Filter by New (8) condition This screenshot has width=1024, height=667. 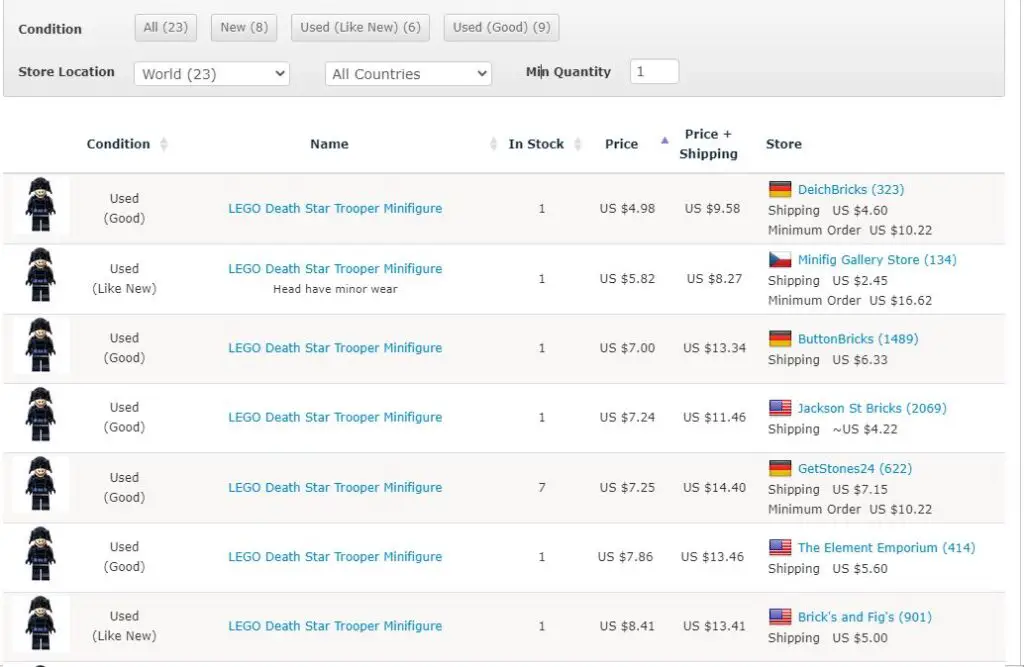[244, 27]
